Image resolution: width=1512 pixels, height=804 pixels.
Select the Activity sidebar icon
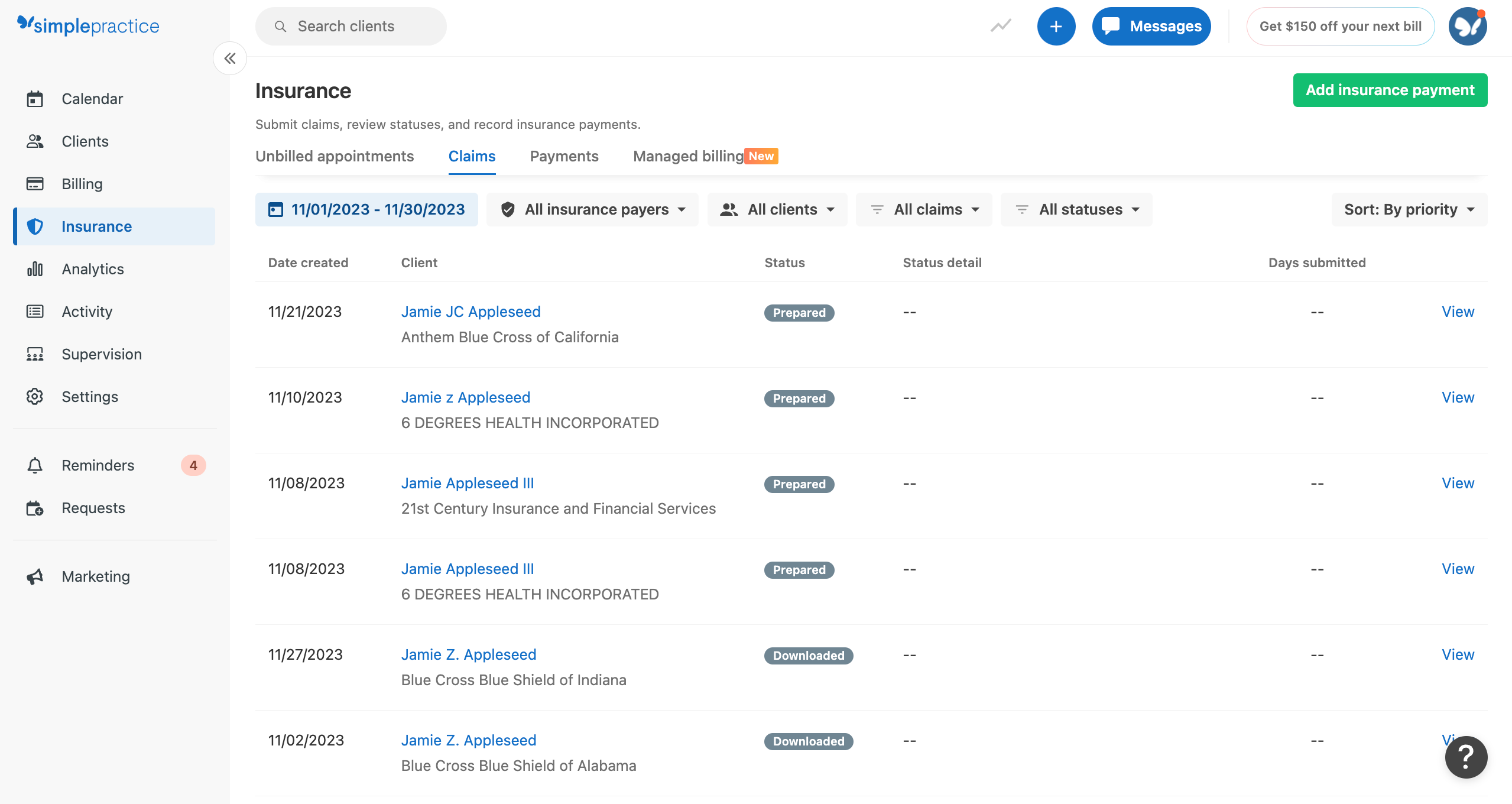[x=35, y=312]
